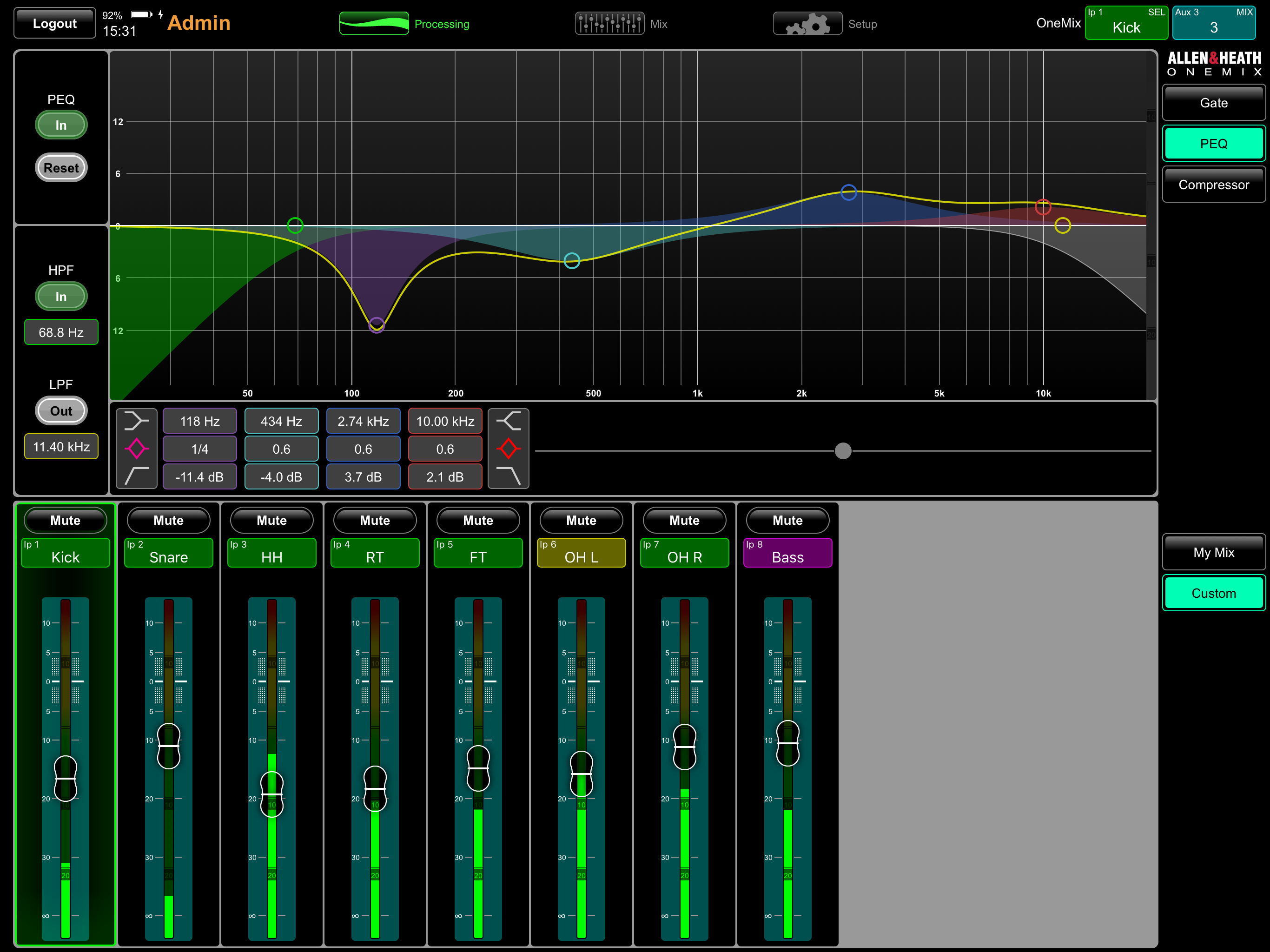Open Setup gears icon
Viewport: 1270px width, 952px height.
(x=807, y=24)
